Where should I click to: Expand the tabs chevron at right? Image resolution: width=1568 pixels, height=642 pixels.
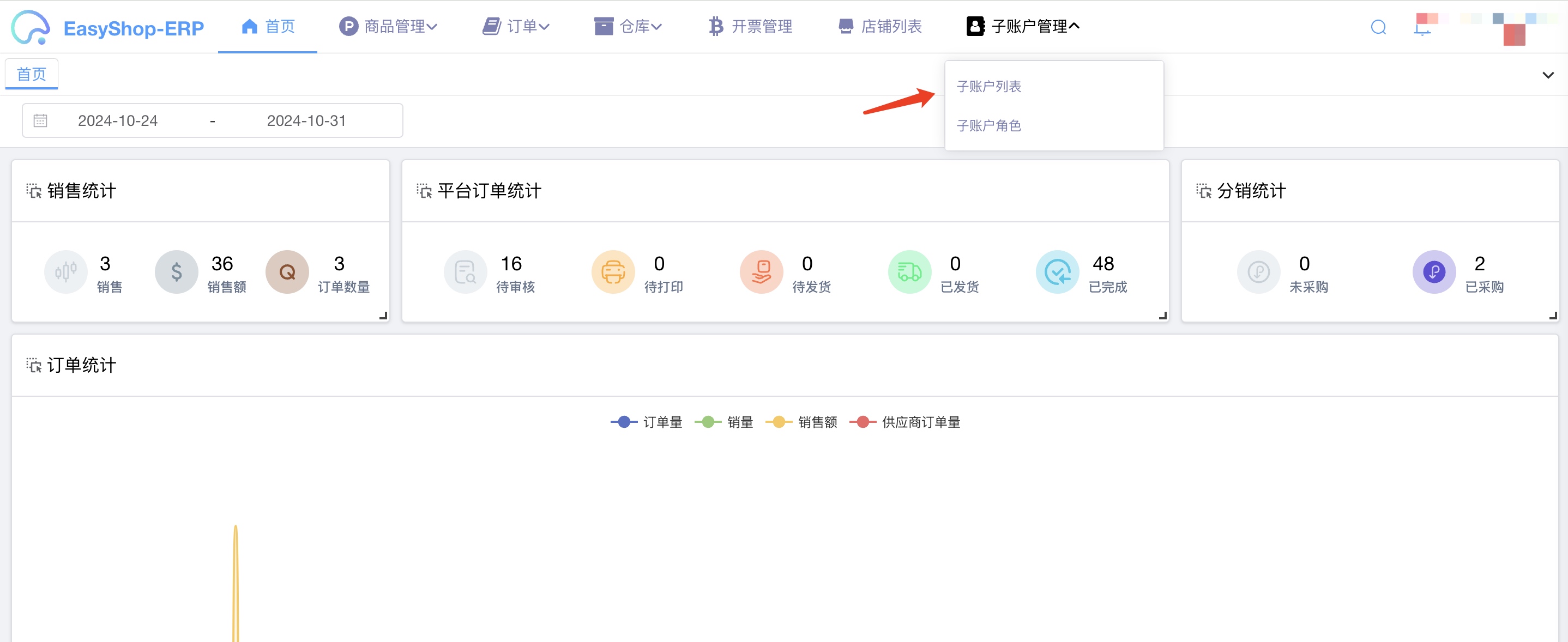point(1548,75)
